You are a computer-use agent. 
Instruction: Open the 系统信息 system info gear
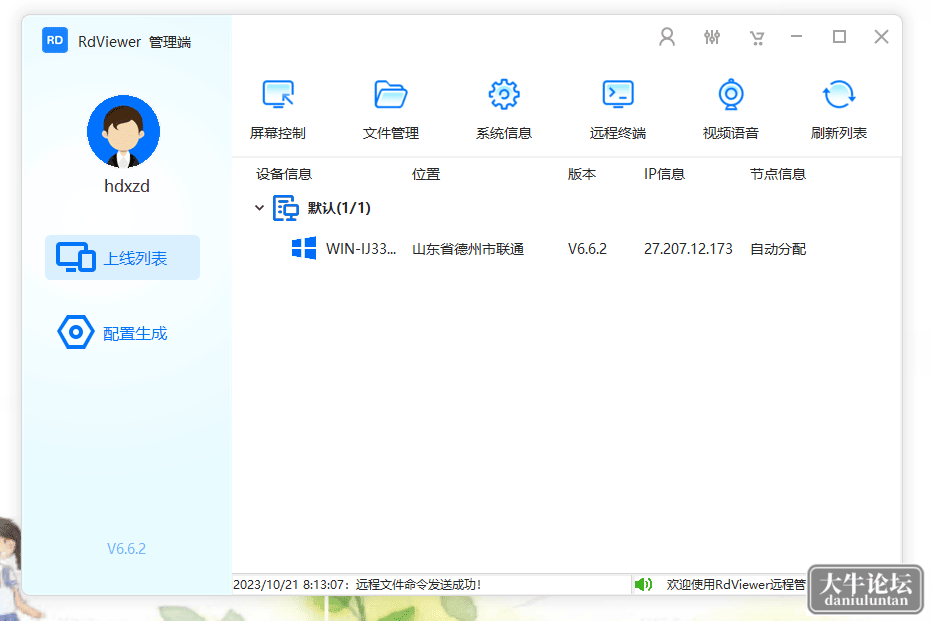504,110
